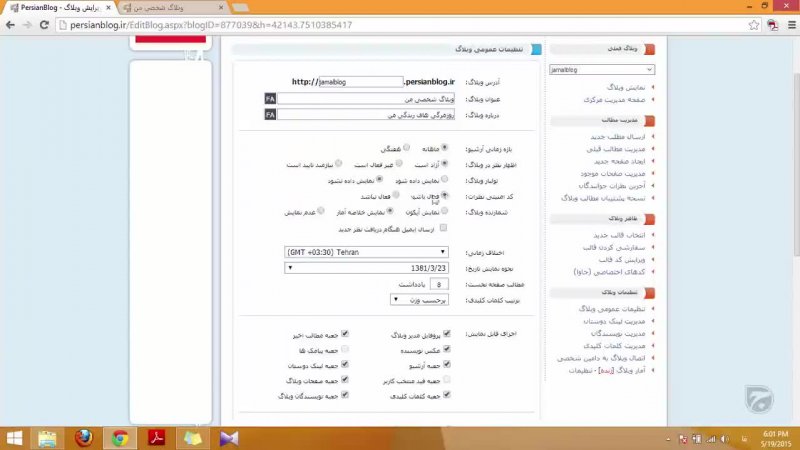Screen dimensions: 800x450
Task: Reload the page with the refresh icon
Action: 44,24
